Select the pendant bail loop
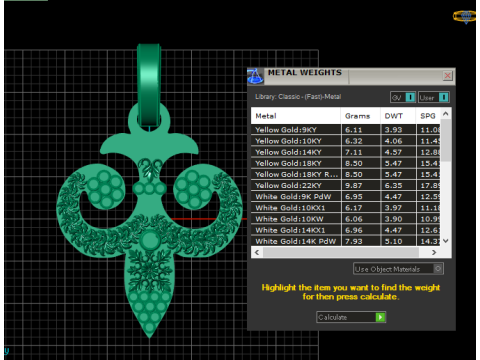The width and height of the screenshot is (480, 360). click(149, 85)
